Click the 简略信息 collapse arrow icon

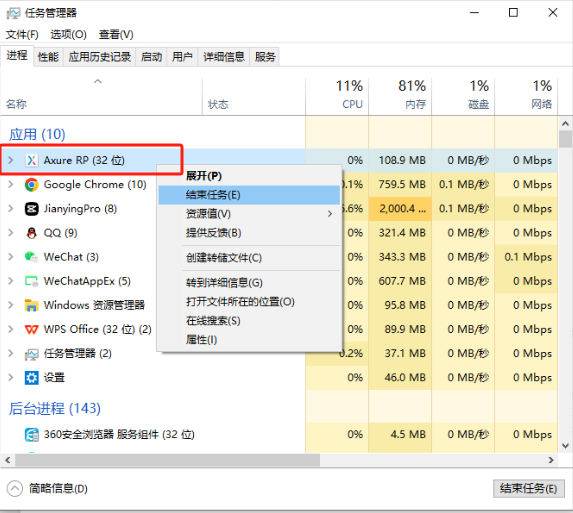15,489
